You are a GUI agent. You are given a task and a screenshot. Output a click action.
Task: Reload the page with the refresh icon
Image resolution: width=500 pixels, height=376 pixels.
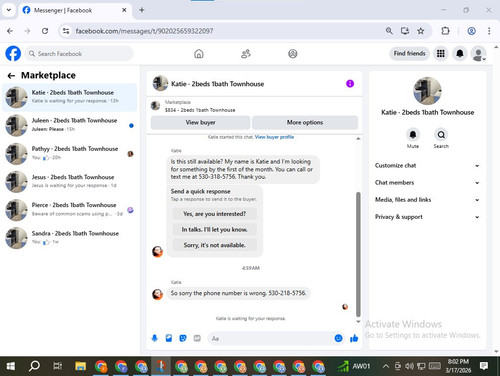45,31
